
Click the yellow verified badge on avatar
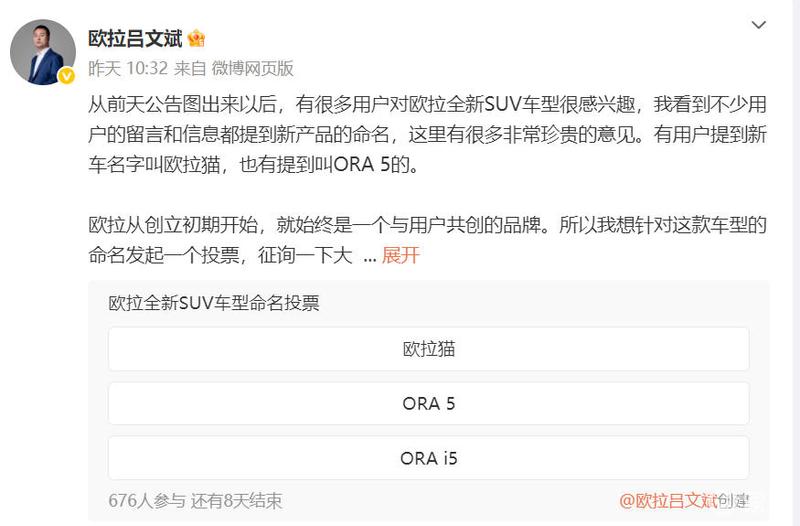(x=66, y=76)
